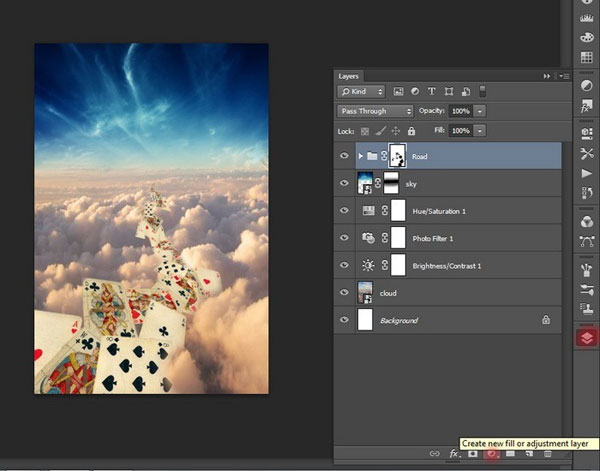Add a layer mask button
Screen dimensions: 600x471
pyautogui.click(x=473, y=454)
